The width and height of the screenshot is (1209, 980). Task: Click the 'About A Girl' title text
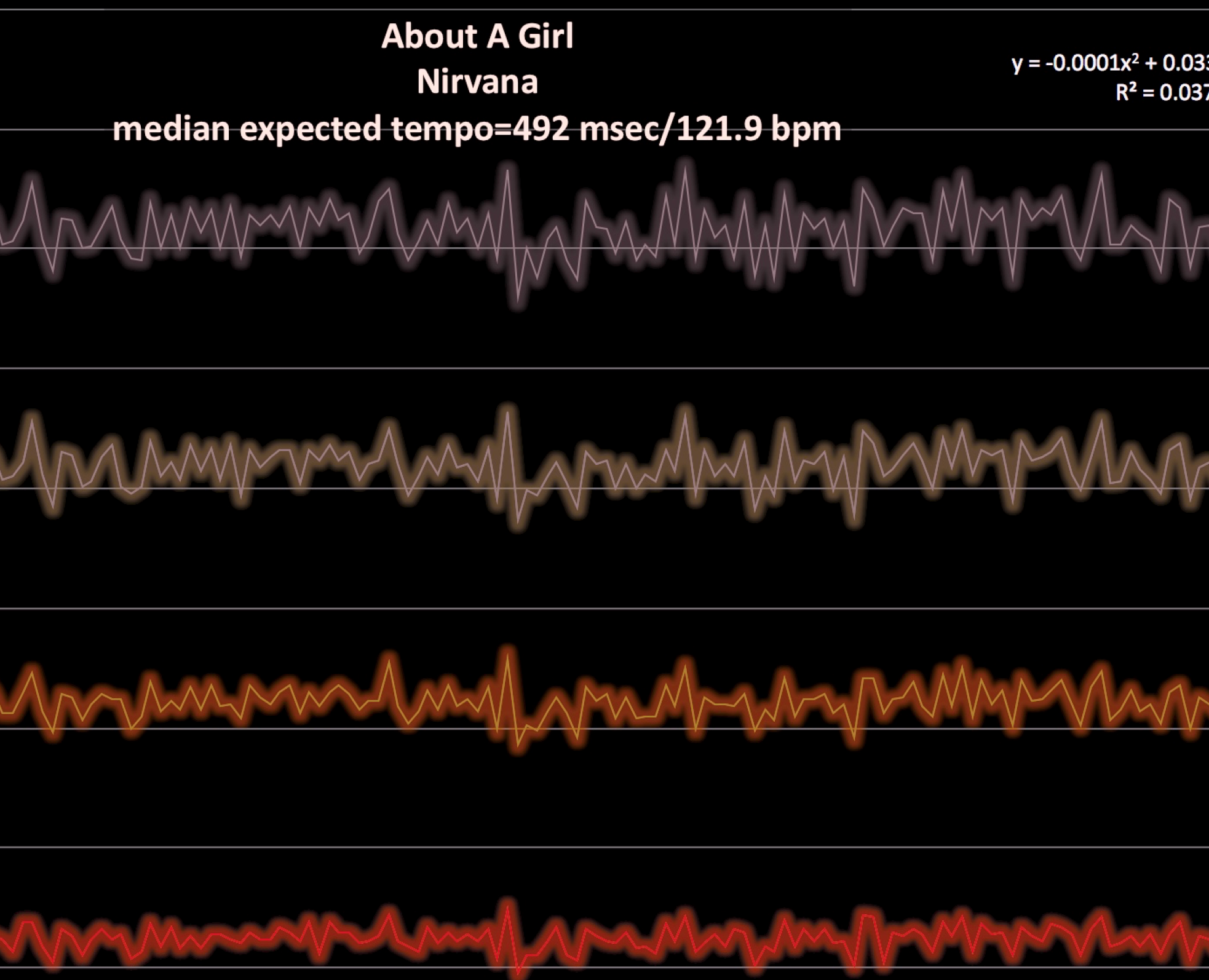477,36
